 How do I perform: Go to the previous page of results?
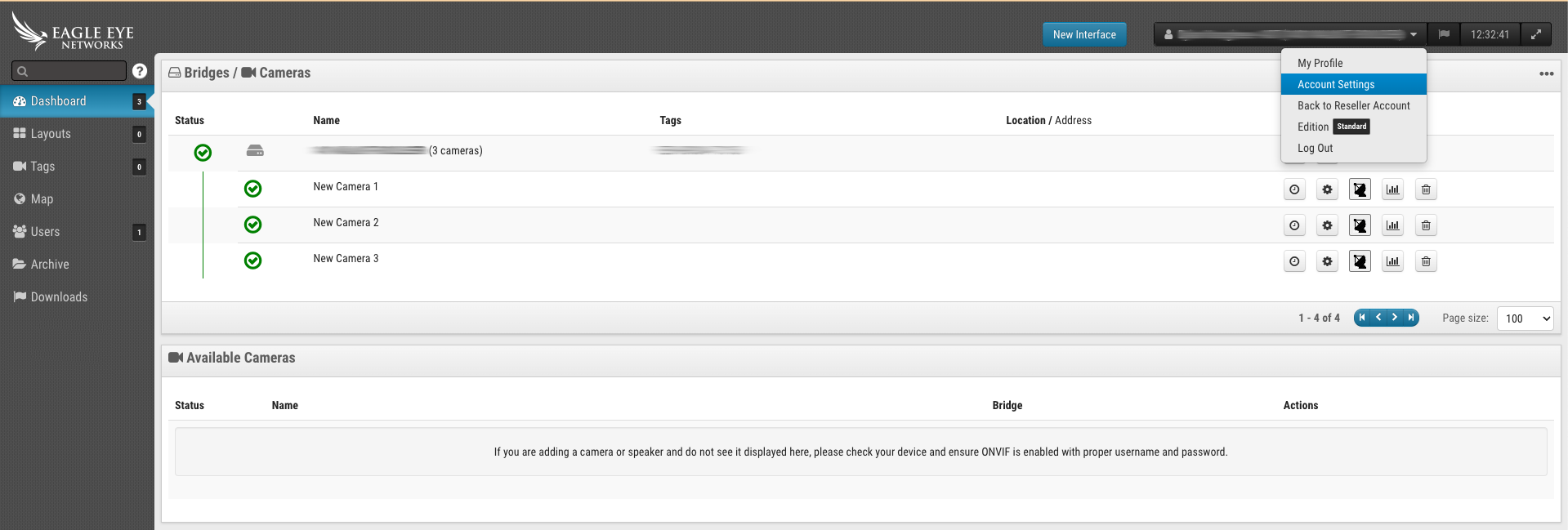(x=1378, y=318)
